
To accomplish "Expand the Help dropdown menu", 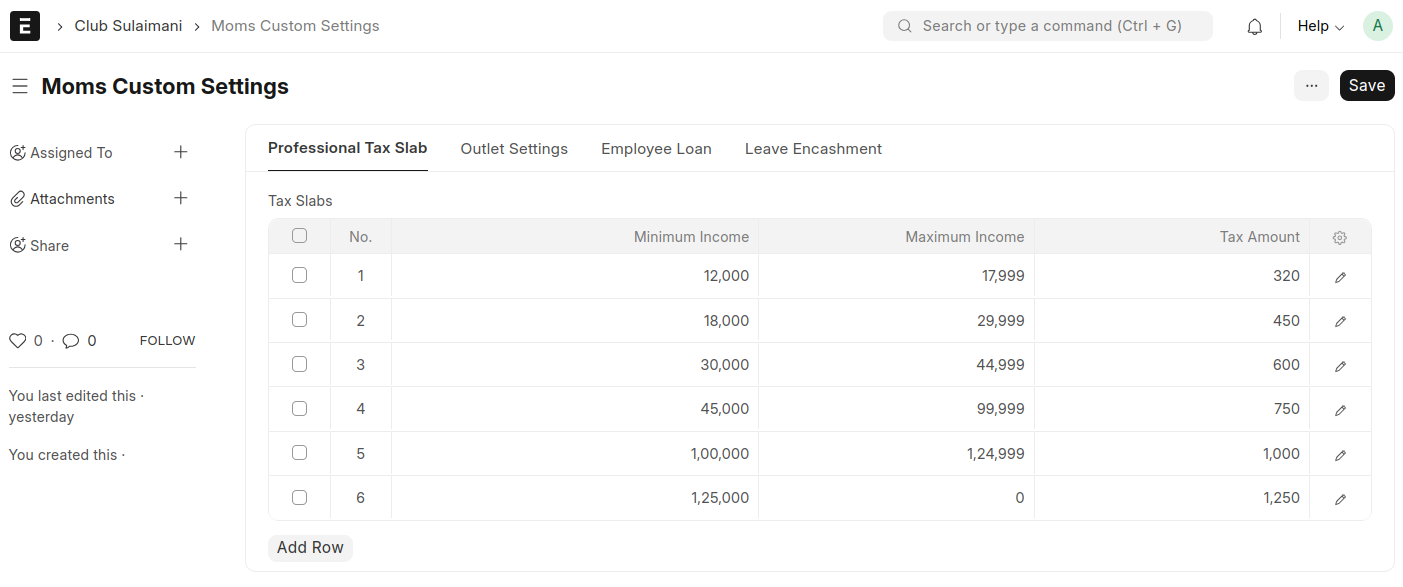I will pyautogui.click(x=1320, y=26).
